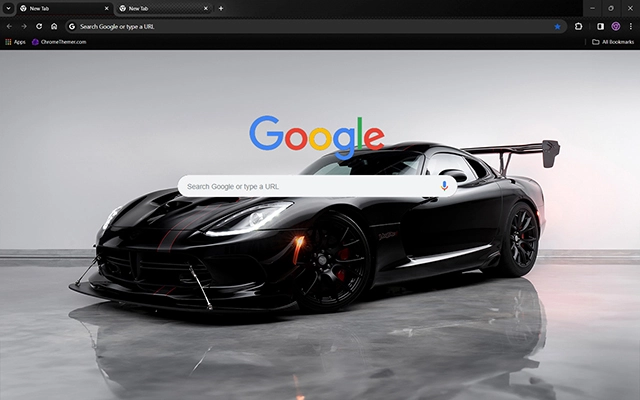The image size is (640, 400).
Task: Toggle the side panel
Action: (x=600, y=27)
